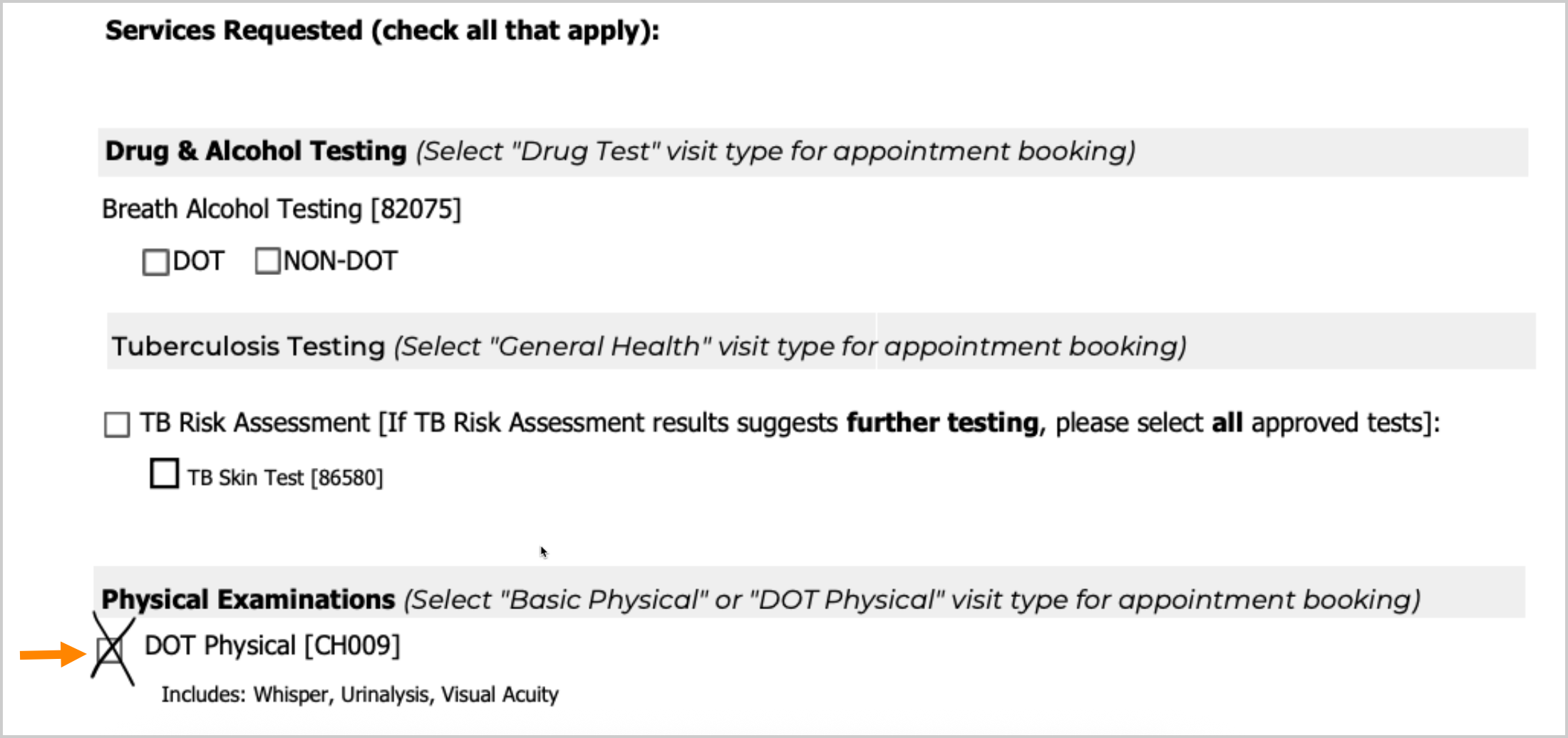The image size is (1568, 738).
Task: Click the Physical Examinations section title
Action: click(x=247, y=600)
